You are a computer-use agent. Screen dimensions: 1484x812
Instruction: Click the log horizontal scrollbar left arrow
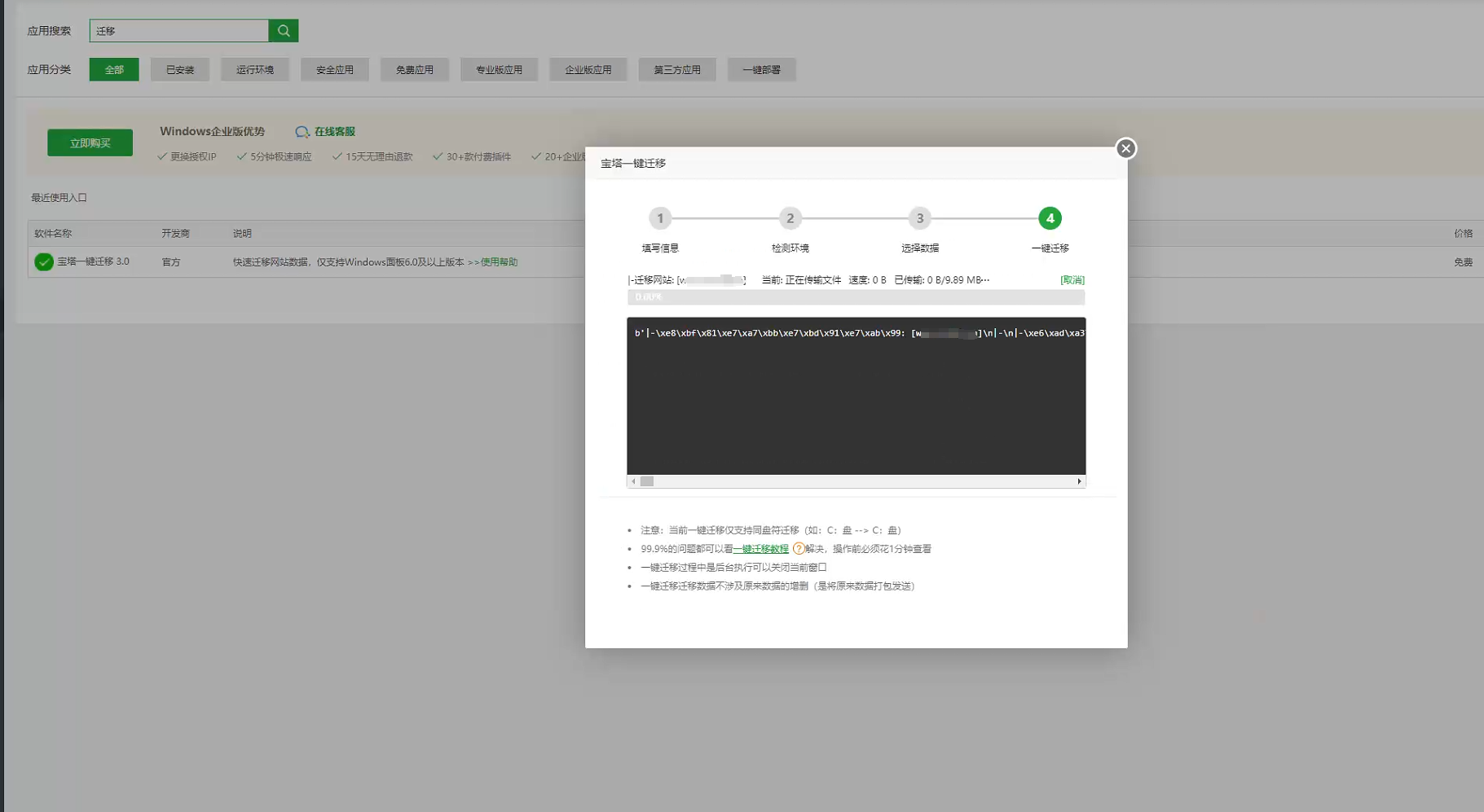[633, 481]
